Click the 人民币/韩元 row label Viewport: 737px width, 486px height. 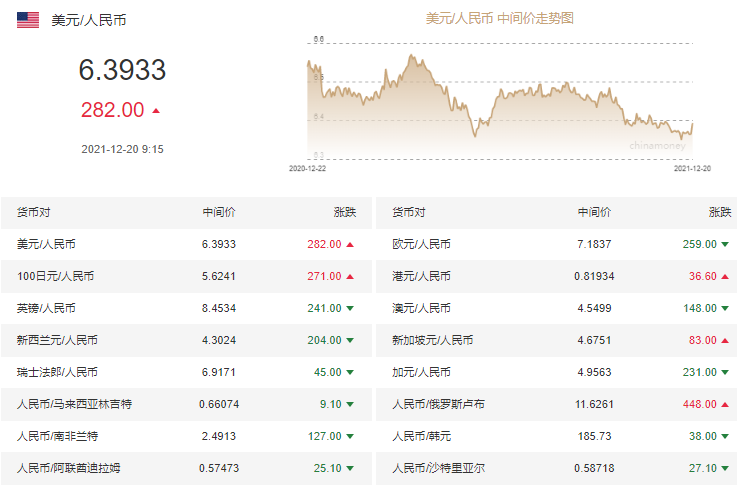pos(422,436)
